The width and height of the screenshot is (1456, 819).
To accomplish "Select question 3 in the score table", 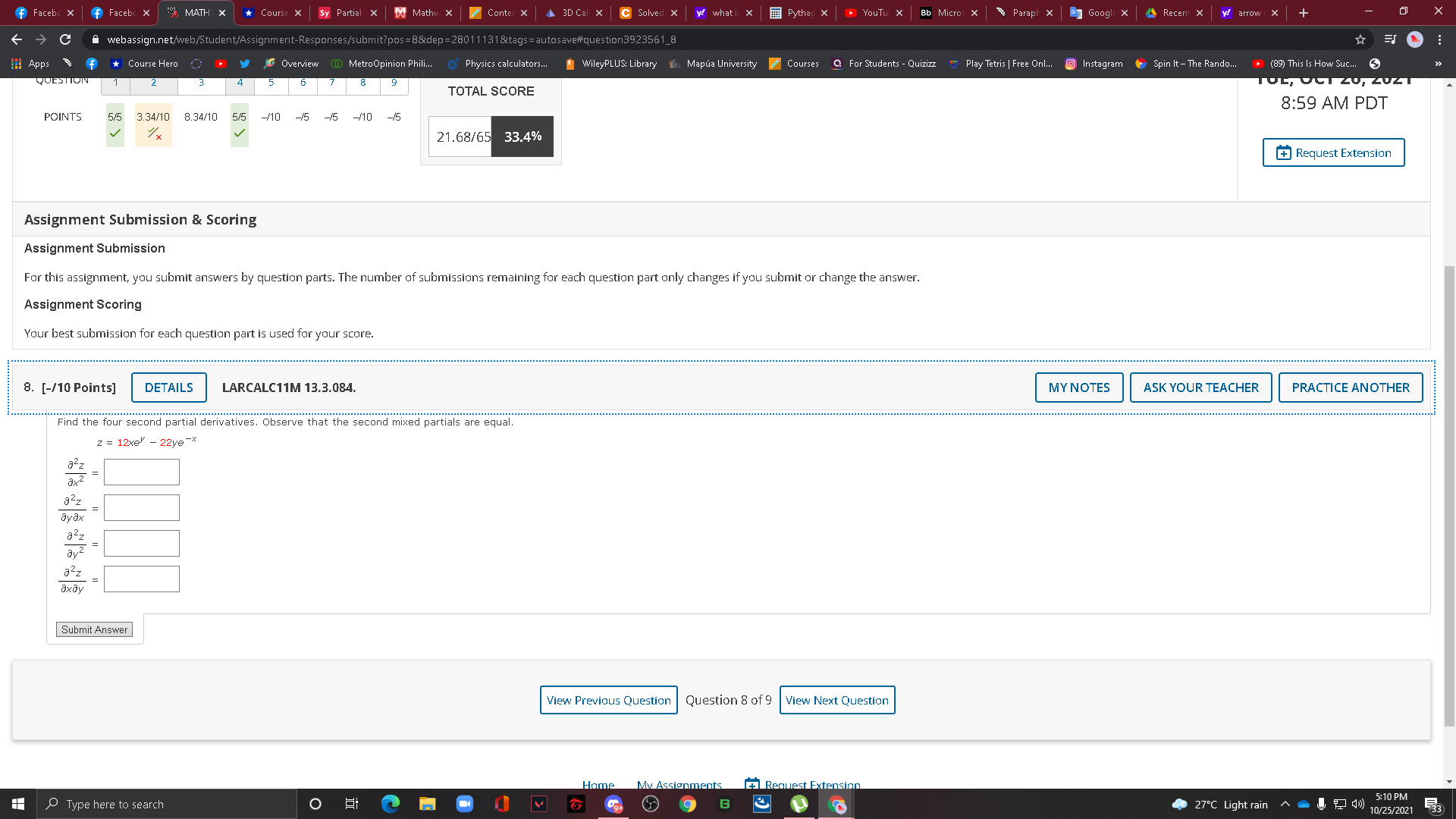I will [201, 83].
